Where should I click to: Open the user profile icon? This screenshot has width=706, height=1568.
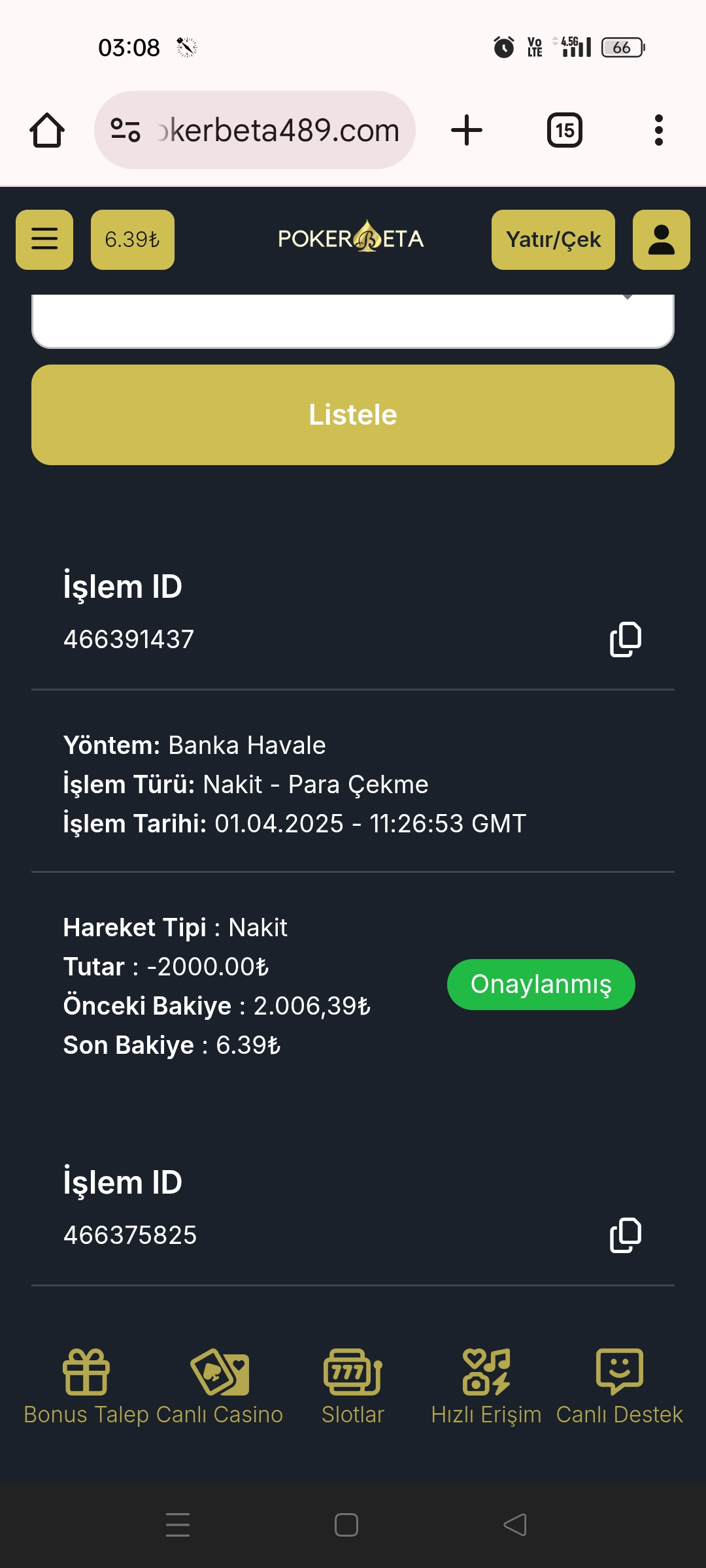pyautogui.click(x=661, y=239)
